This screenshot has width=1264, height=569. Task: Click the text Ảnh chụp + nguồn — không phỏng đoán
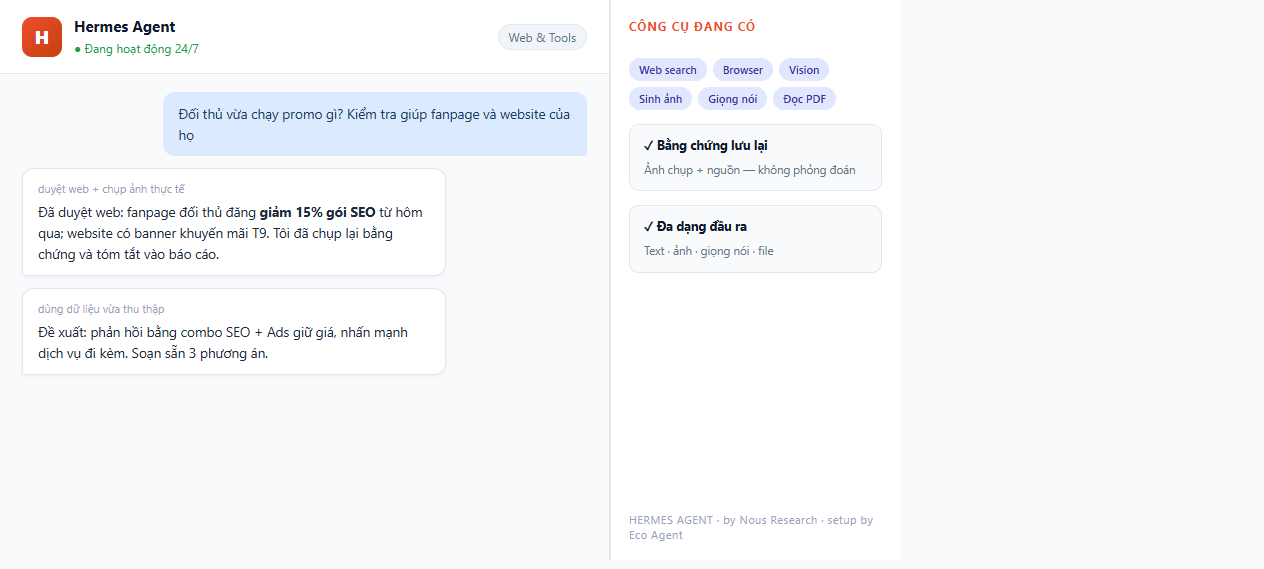(x=750, y=170)
